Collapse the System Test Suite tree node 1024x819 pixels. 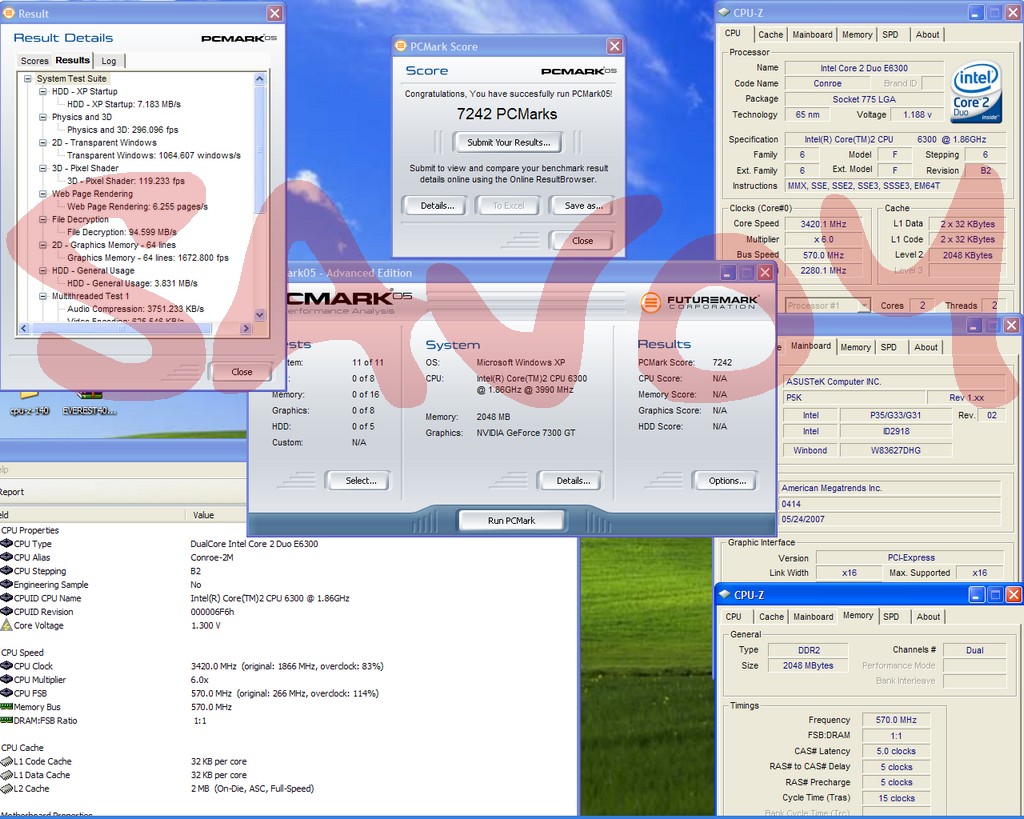(x=27, y=78)
